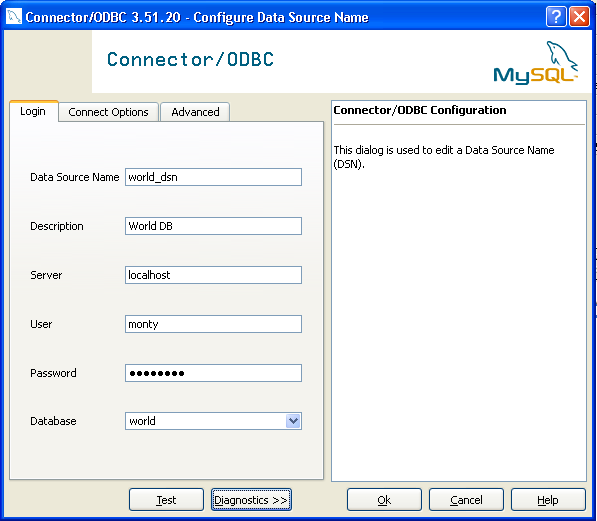Expand Diagnostics >> panel
The height and width of the screenshot is (521, 597).
point(251,500)
